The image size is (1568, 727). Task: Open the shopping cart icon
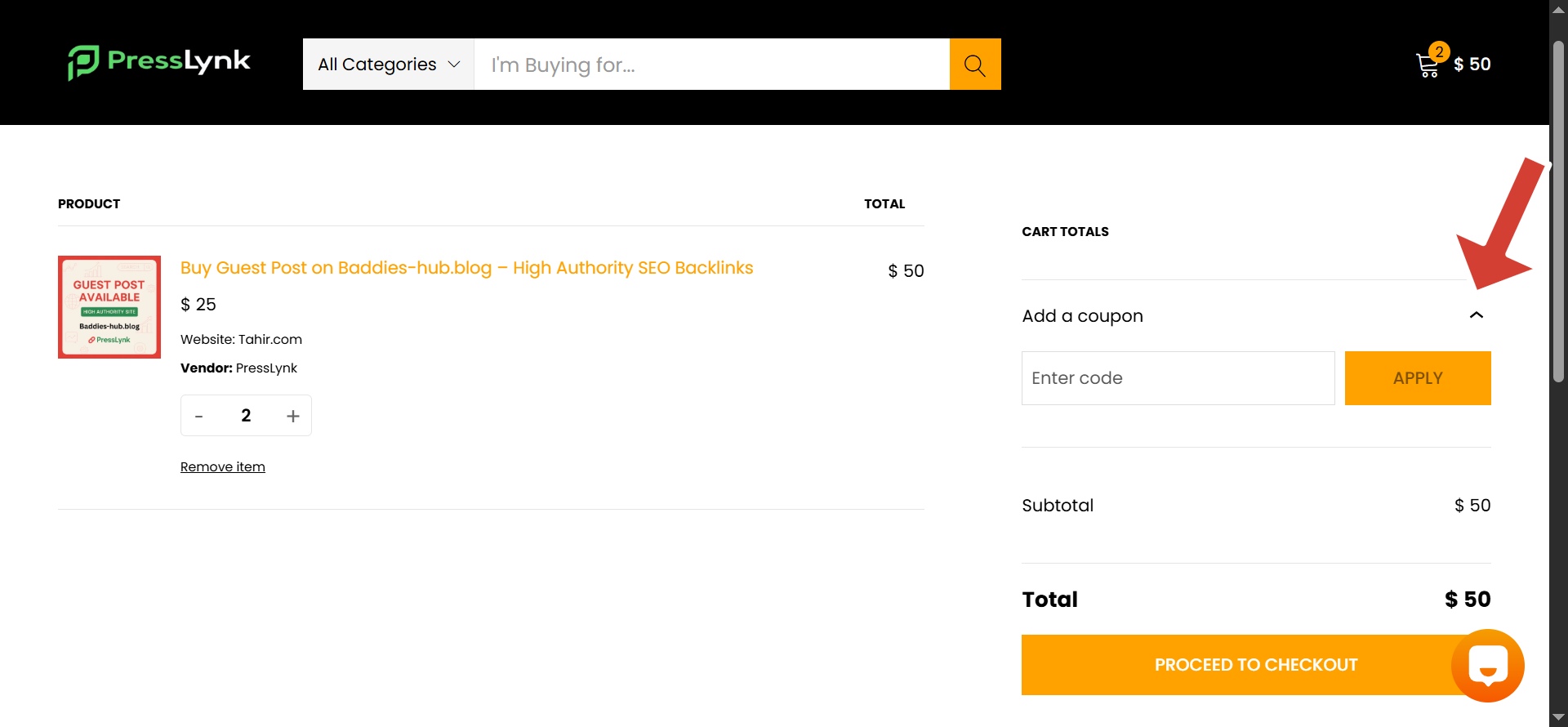coord(1428,65)
